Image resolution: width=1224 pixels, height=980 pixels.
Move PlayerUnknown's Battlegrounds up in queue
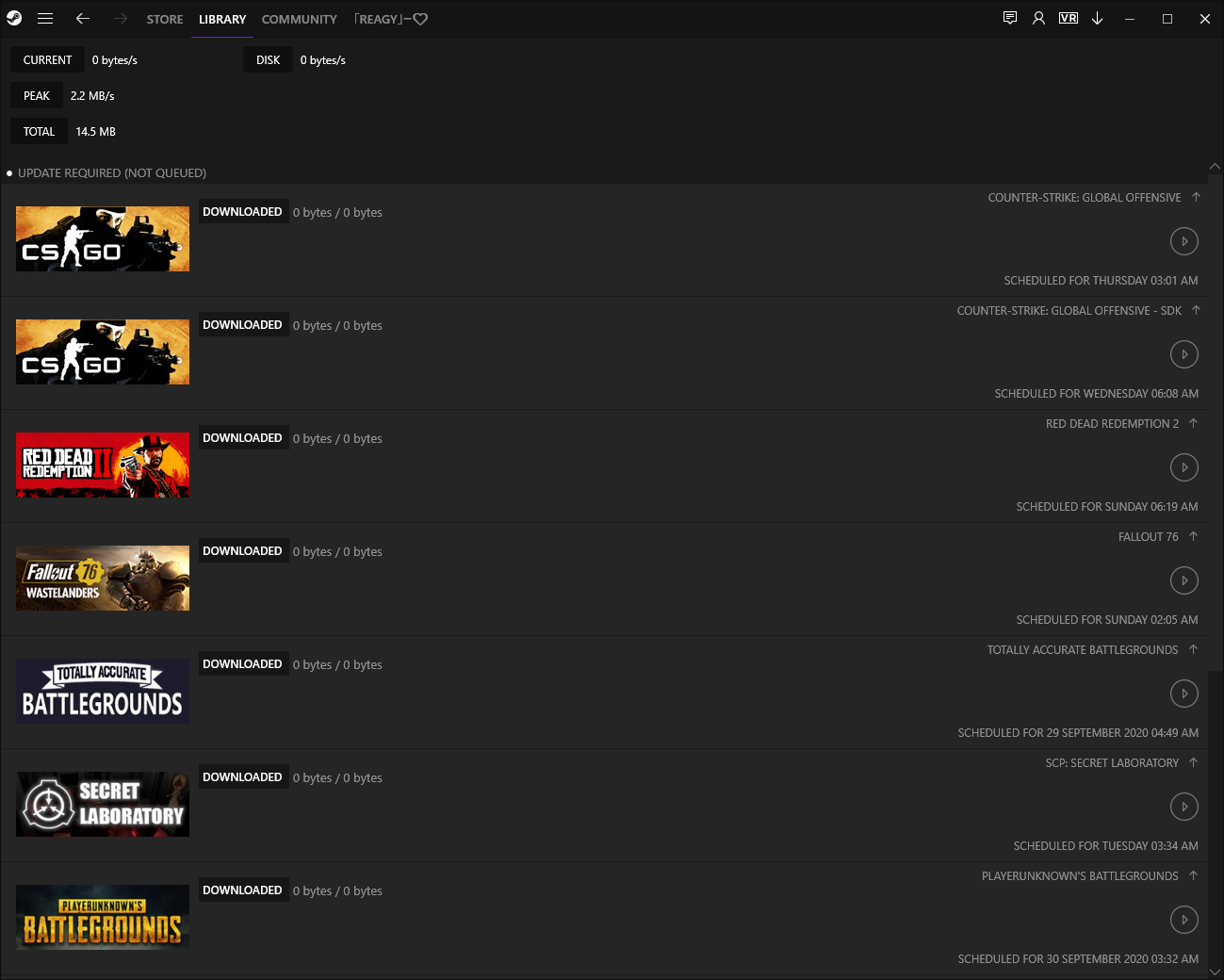tap(1193, 875)
